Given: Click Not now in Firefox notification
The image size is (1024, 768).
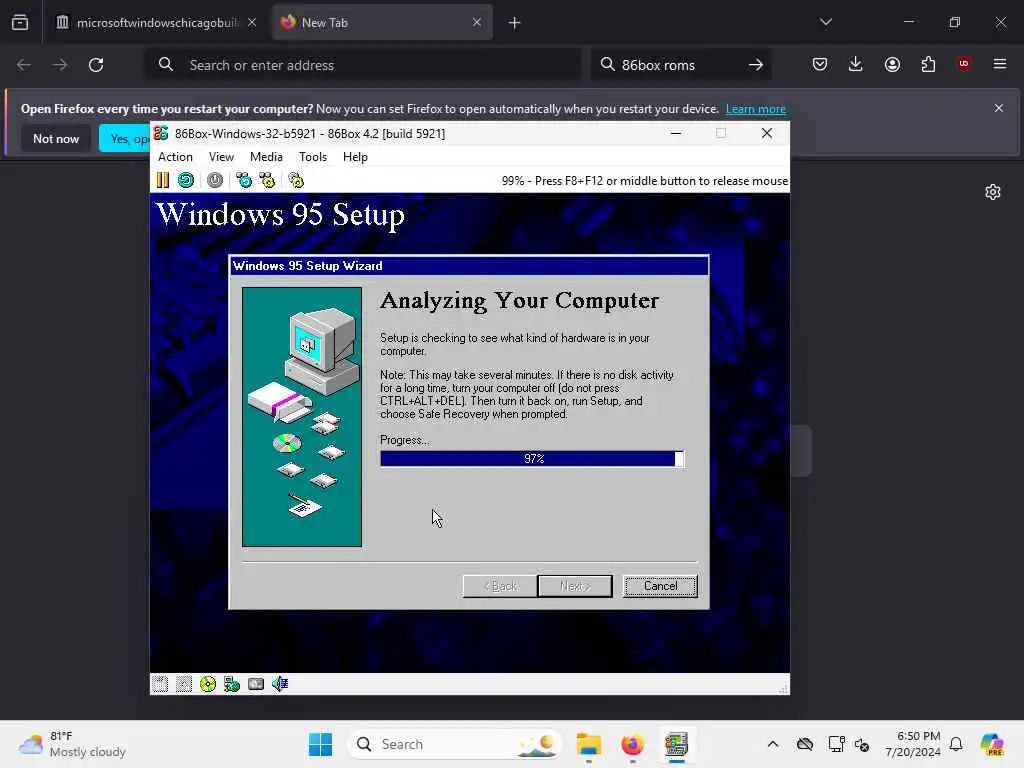Looking at the screenshot, I should (x=56, y=138).
